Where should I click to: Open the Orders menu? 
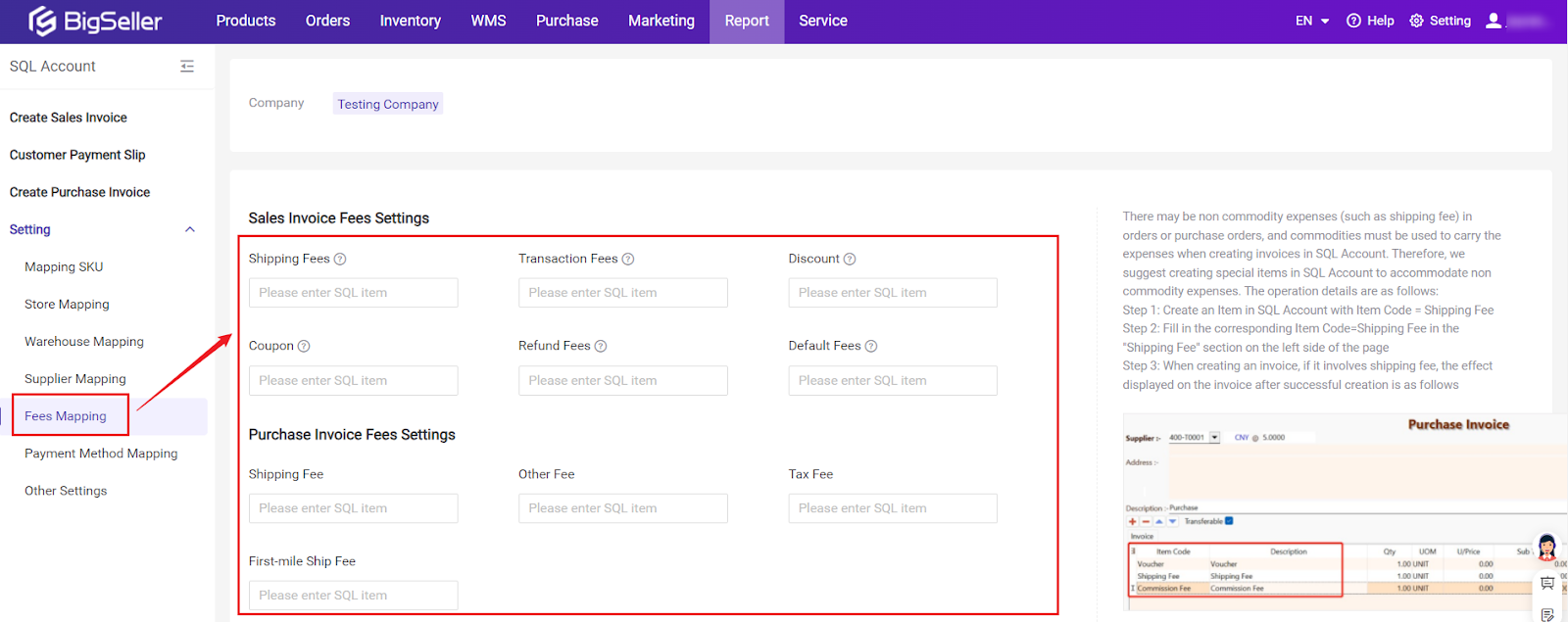[x=327, y=21]
